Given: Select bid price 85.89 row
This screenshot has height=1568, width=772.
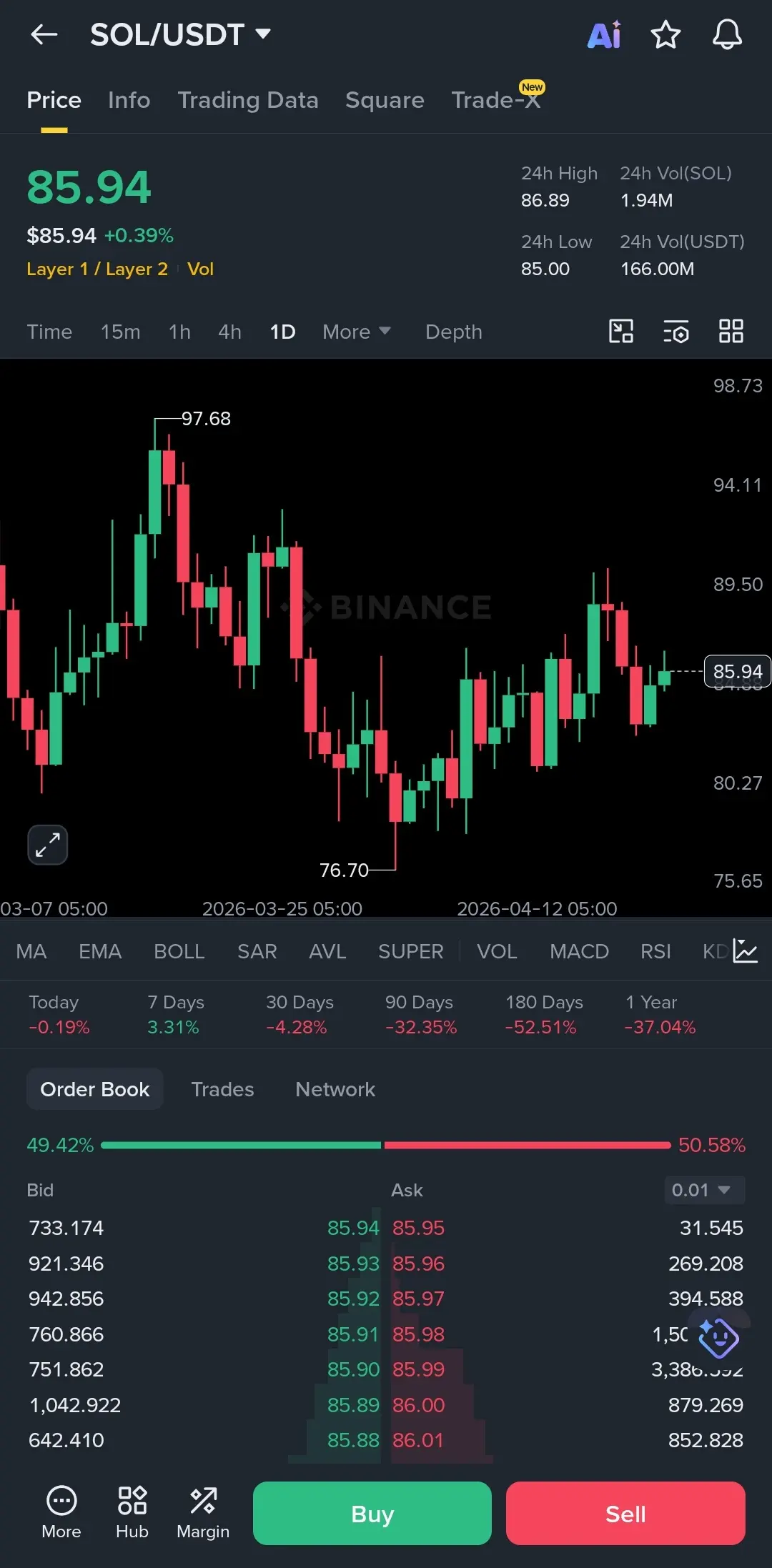Looking at the screenshot, I should click(x=204, y=1405).
